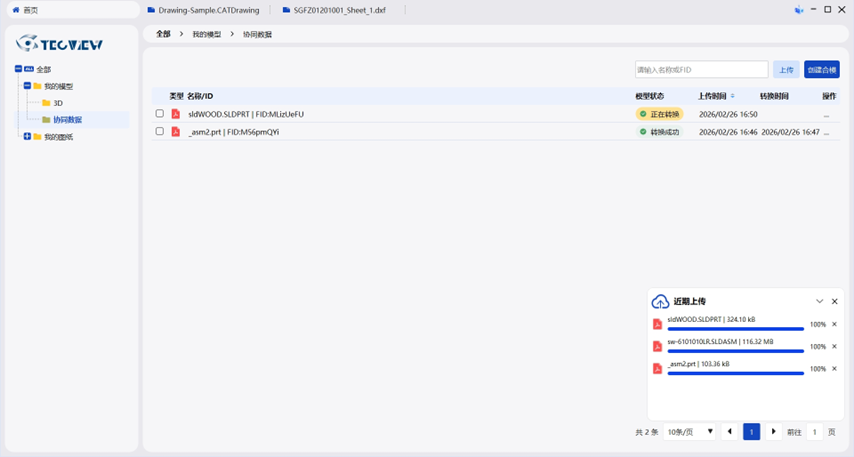Remove sw-6101010LR.SLDASM from upload list
This screenshot has width=854, height=457.
pos(835,346)
